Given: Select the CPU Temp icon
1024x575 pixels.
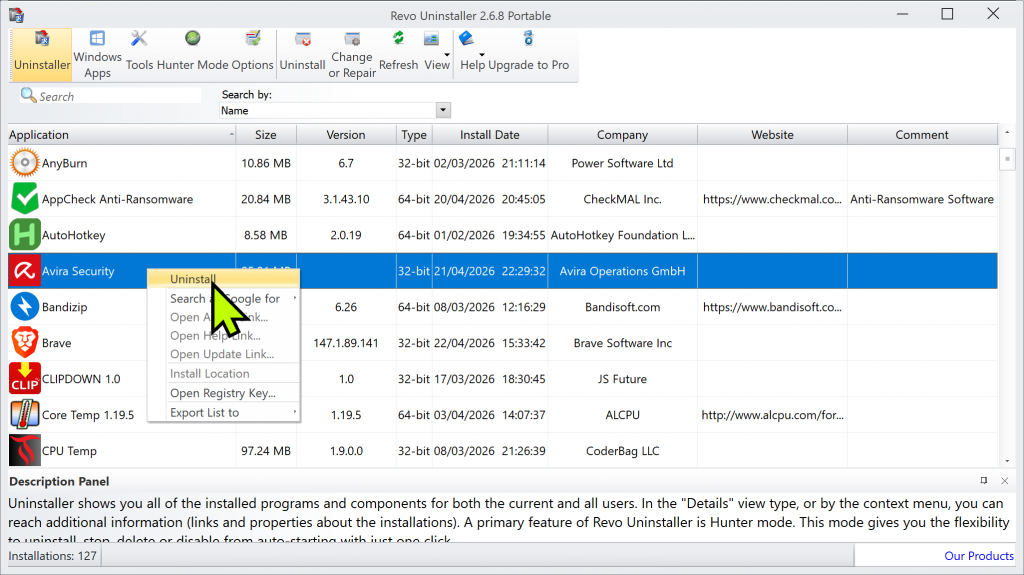Looking at the screenshot, I should point(25,450).
